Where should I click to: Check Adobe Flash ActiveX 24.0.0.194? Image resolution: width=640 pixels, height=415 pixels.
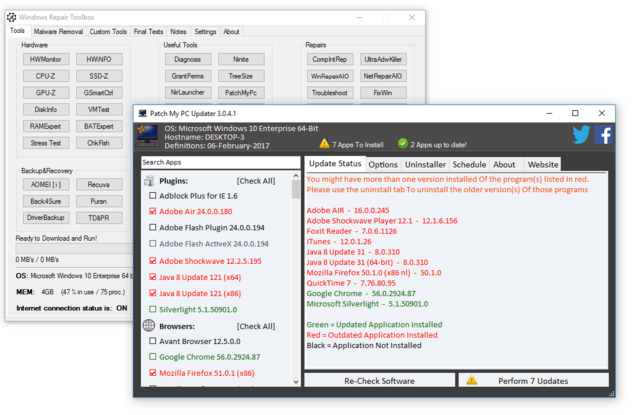tap(153, 244)
